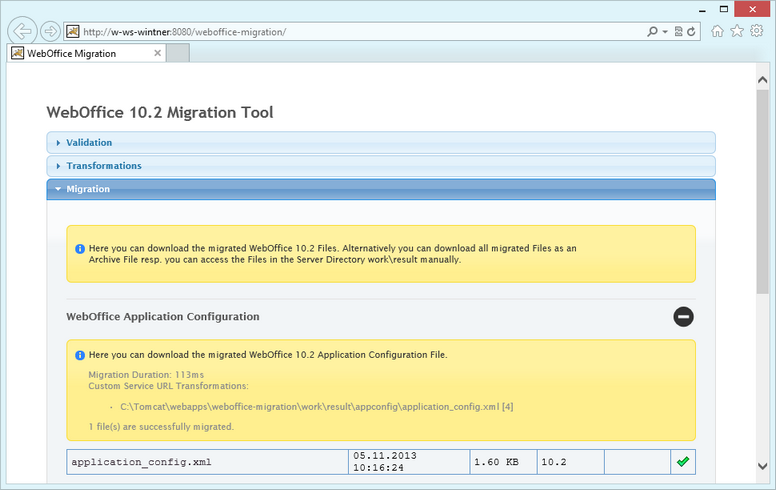
Task: Open the search dropdown arrow beside the magnifier
Action: (665, 32)
